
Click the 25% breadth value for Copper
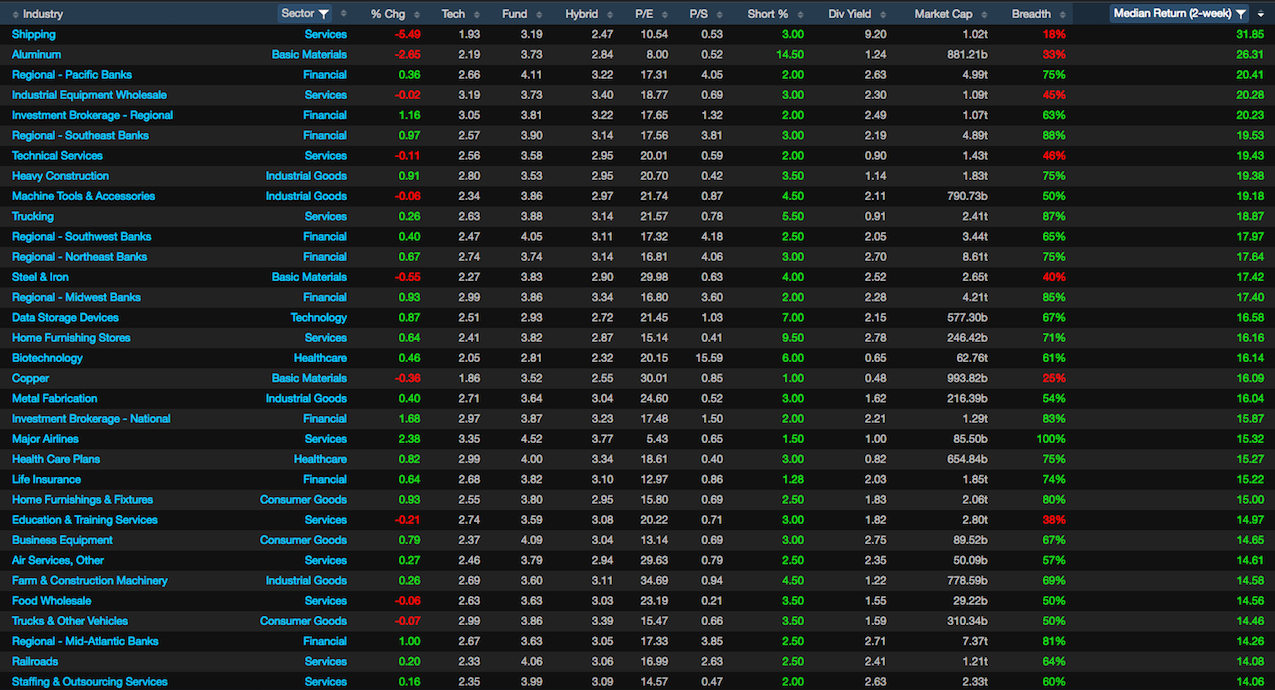tap(1054, 378)
